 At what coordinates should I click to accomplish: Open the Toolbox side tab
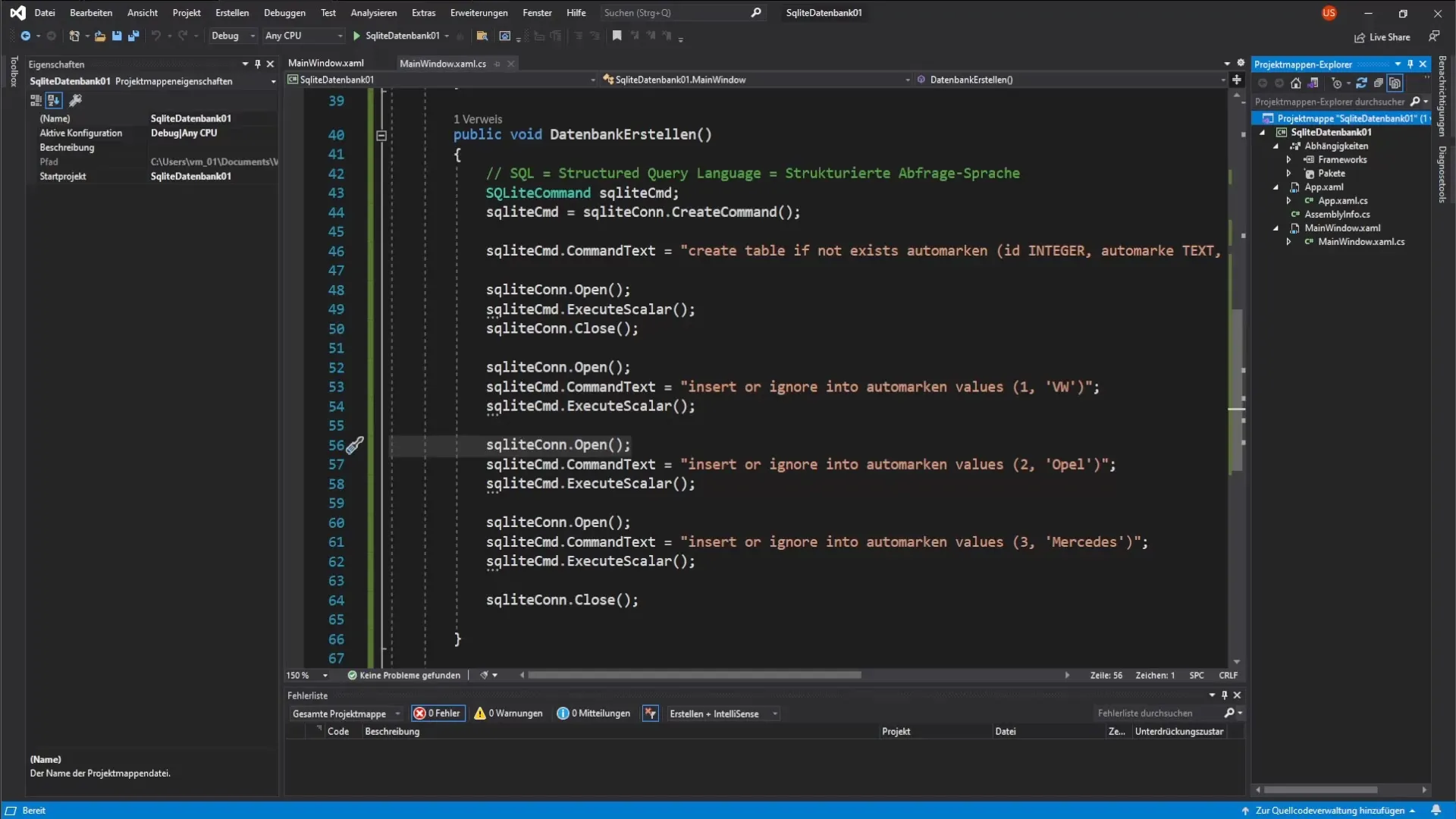coord(13,71)
